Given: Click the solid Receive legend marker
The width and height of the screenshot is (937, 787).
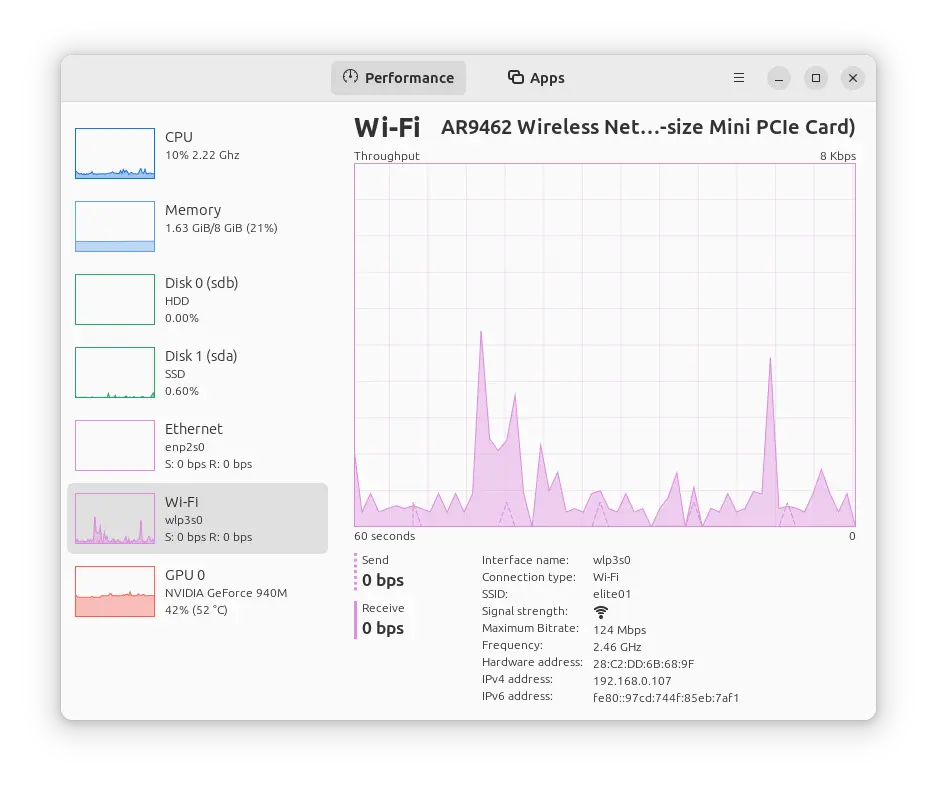Looking at the screenshot, I should (355, 619).
